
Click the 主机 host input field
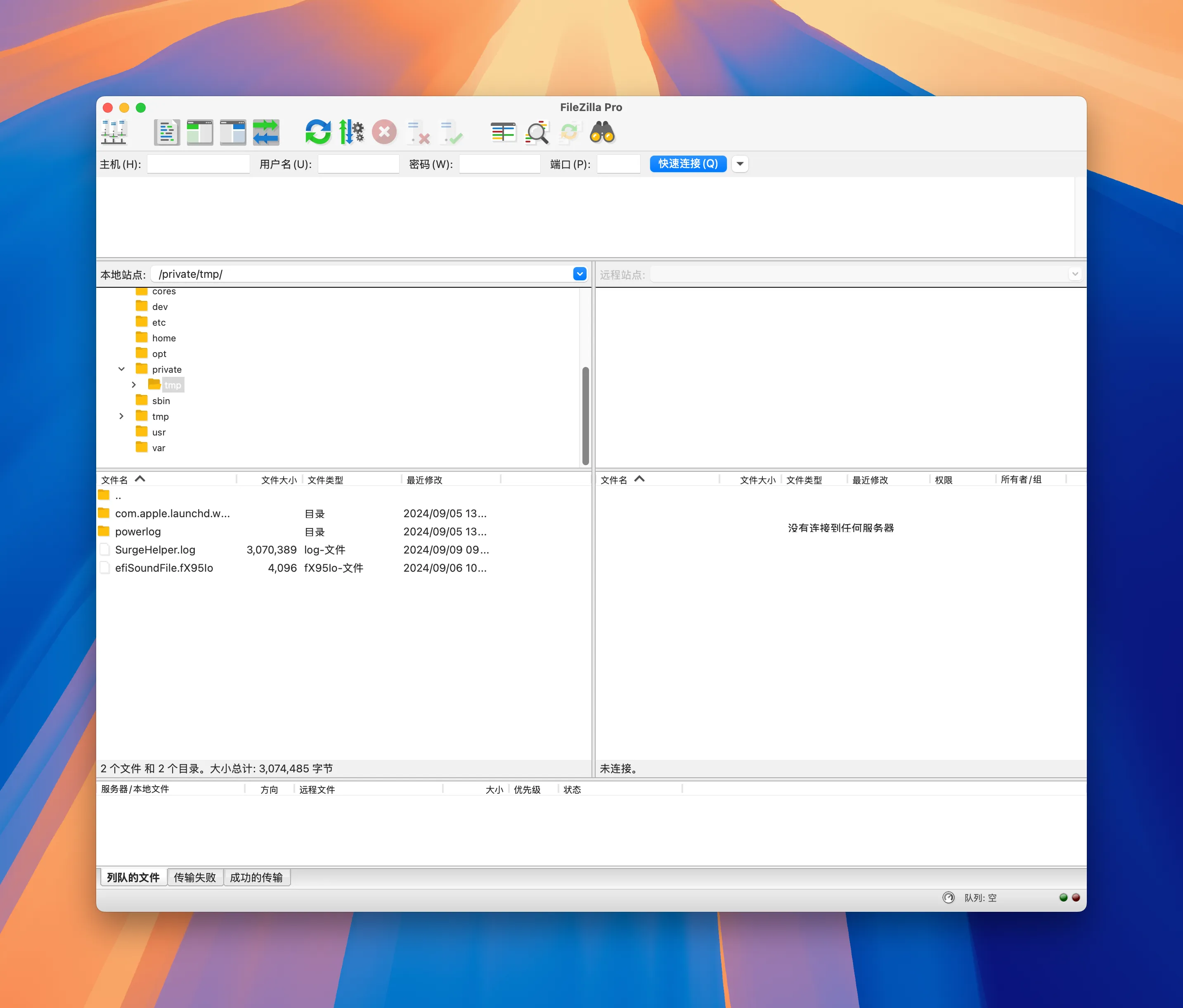point(198,164)
